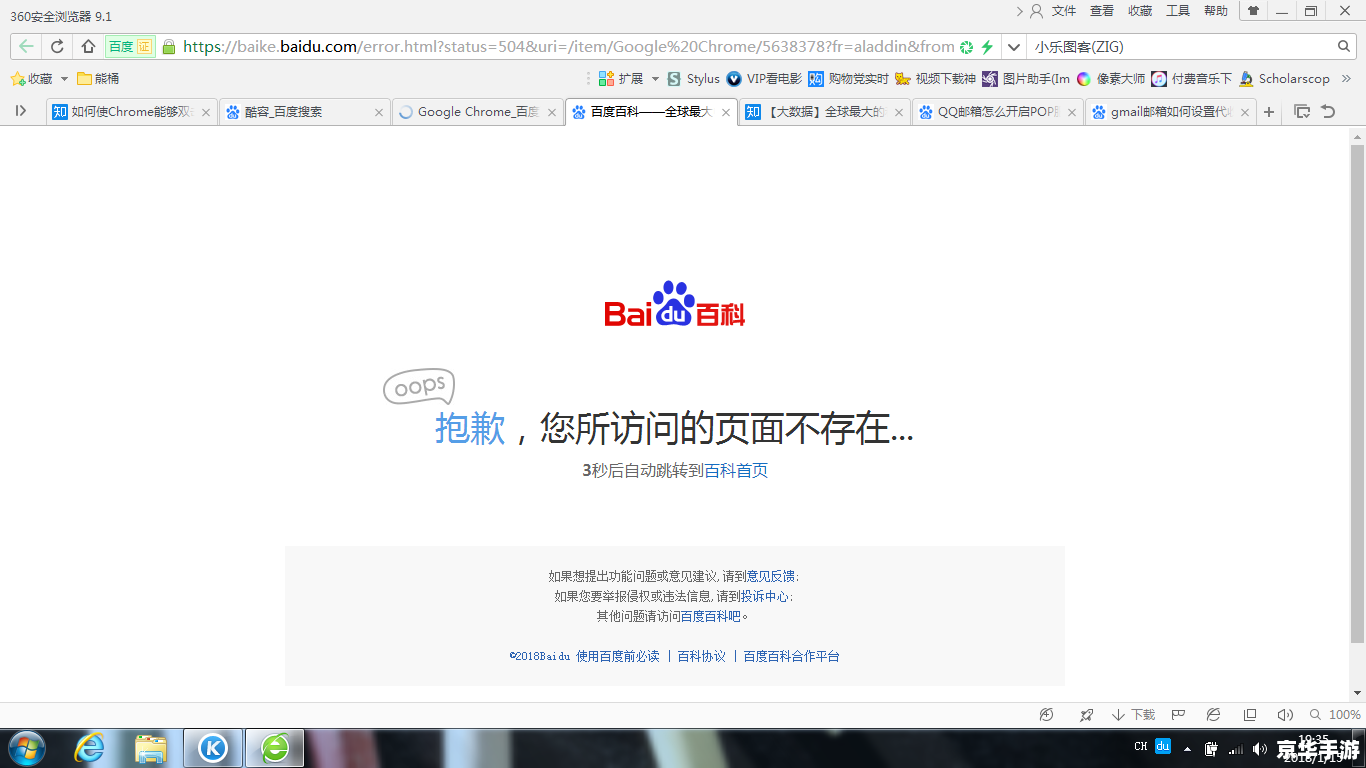Open the tab list window icon

click(x=1302, y=112)
